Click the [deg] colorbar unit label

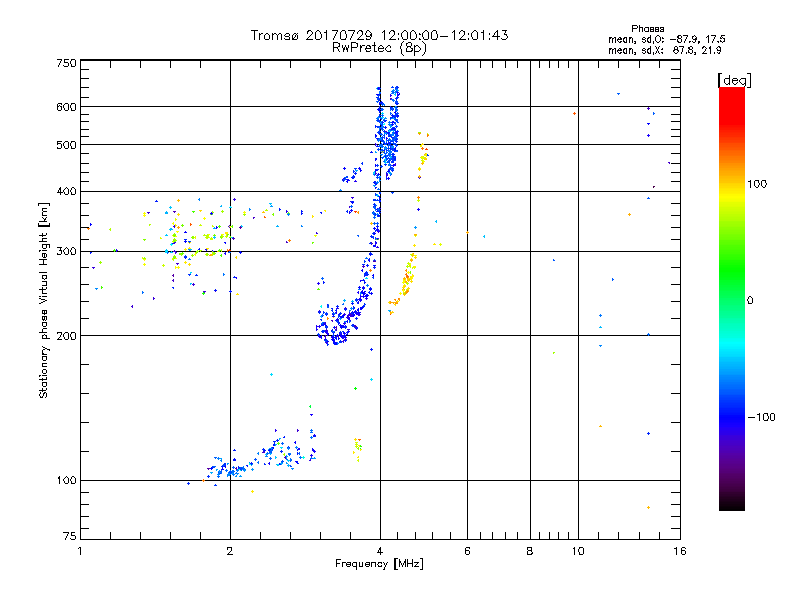[x=734, y=79]
